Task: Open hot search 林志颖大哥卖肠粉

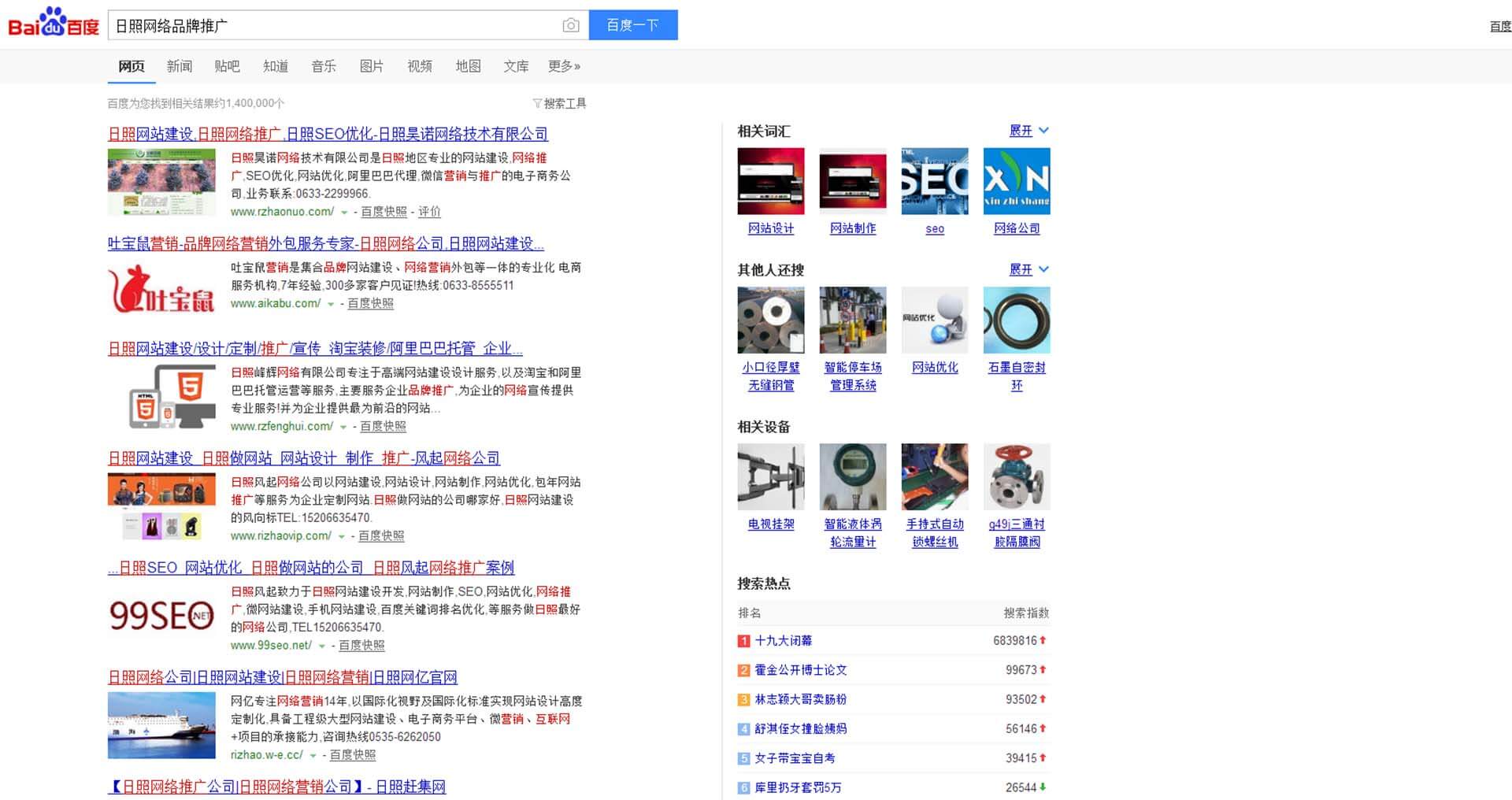Action: pos(801,699)
